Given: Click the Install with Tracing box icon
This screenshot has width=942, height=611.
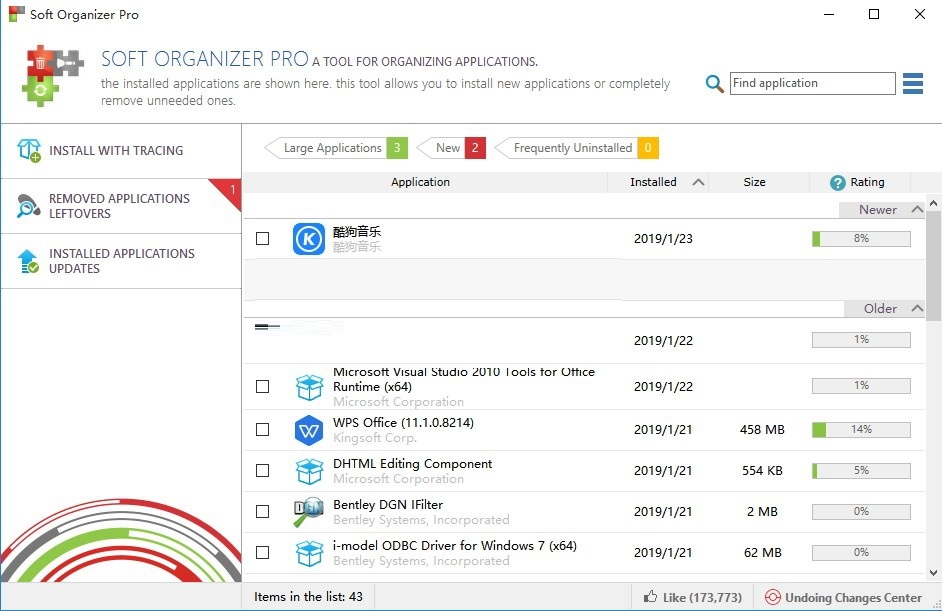Looking at the screenshot, I should point(29,150).
